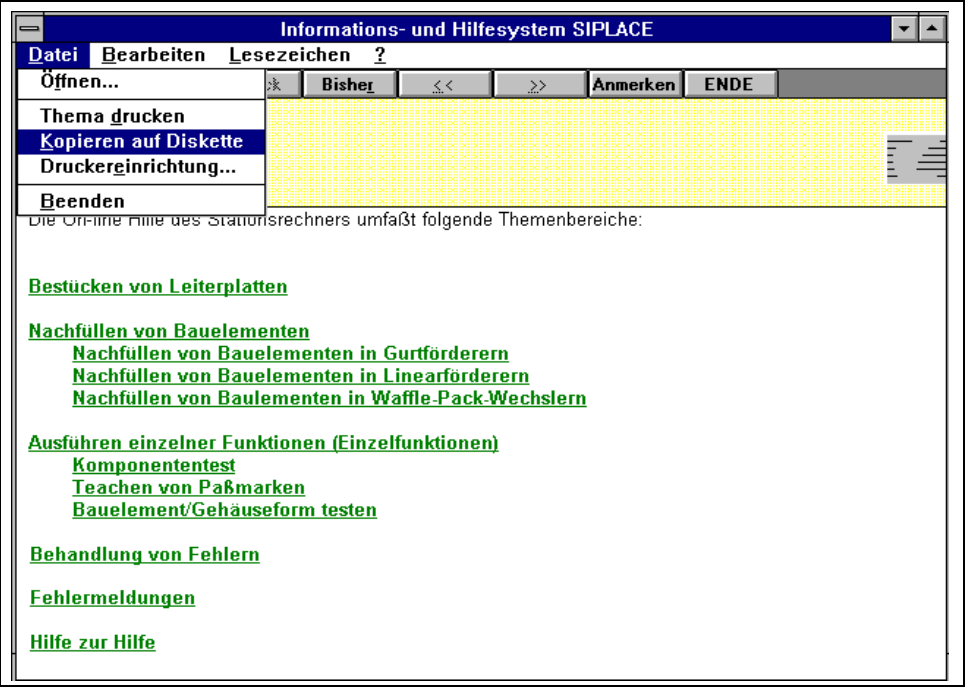This screenshot has width=965, height=687.
Task: Follow the Nachfüllen in Gurtförderern link
Action: [290, 353]
